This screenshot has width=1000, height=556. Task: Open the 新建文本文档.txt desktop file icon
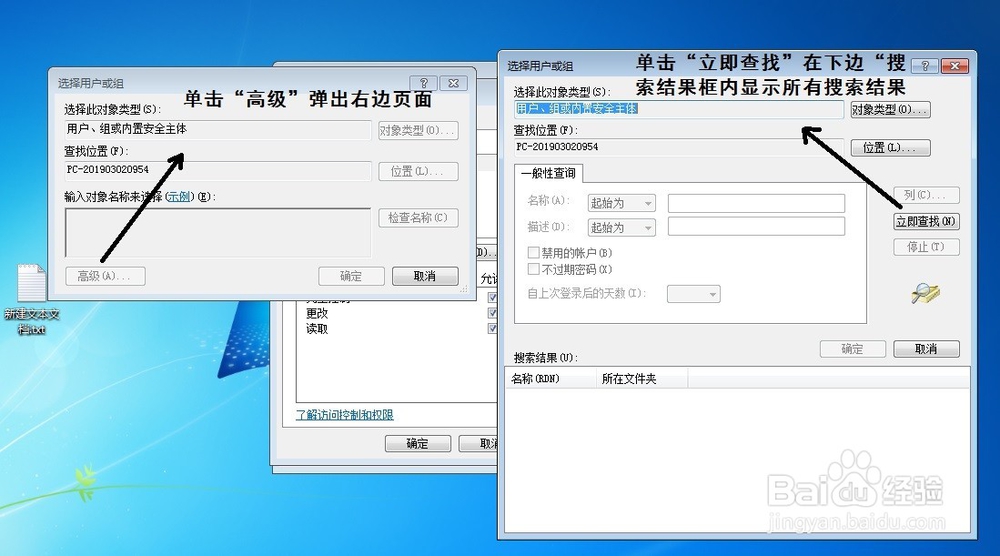(x=32, y=298)
